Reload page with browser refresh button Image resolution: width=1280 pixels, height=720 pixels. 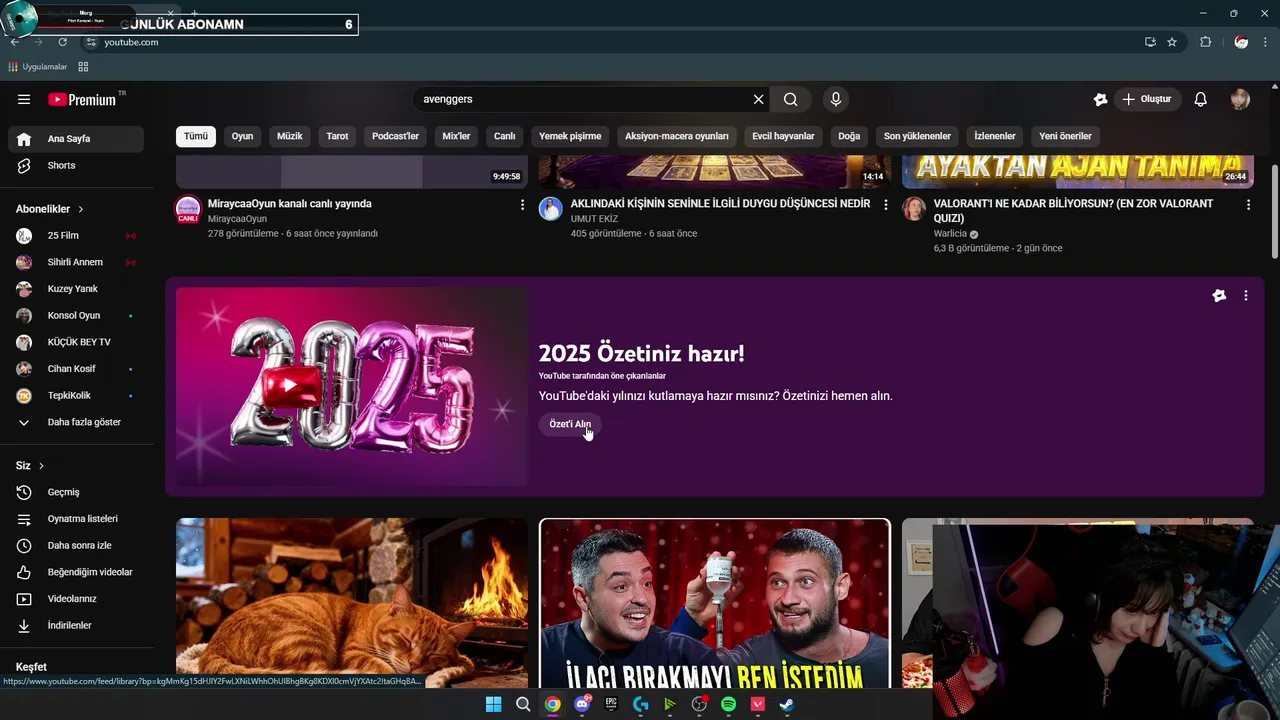point(62,42)
